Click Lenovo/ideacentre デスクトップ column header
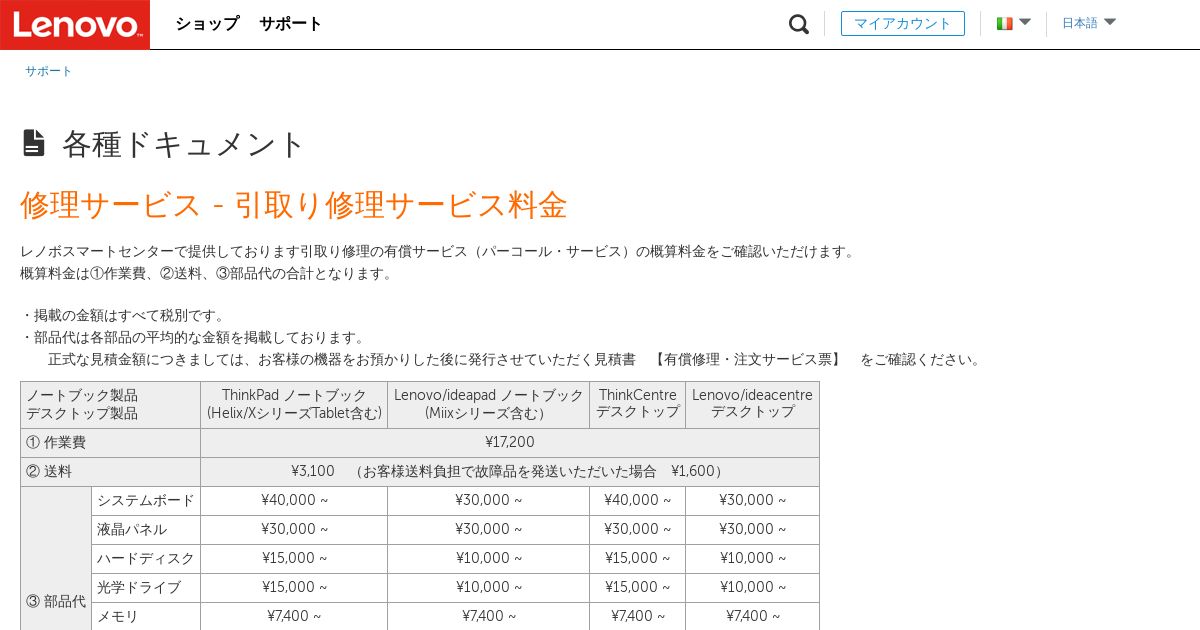Viewport: 1200px width, 630px height. coord(752,404)
